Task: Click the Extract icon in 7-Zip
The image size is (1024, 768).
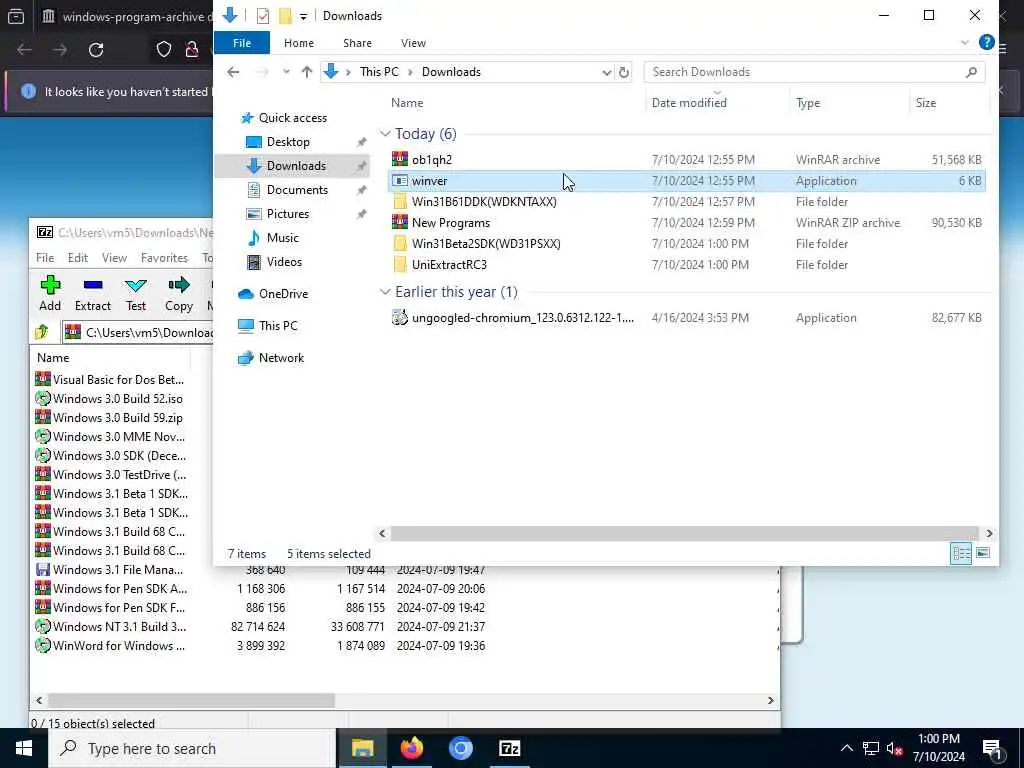Action: [93, 285]
